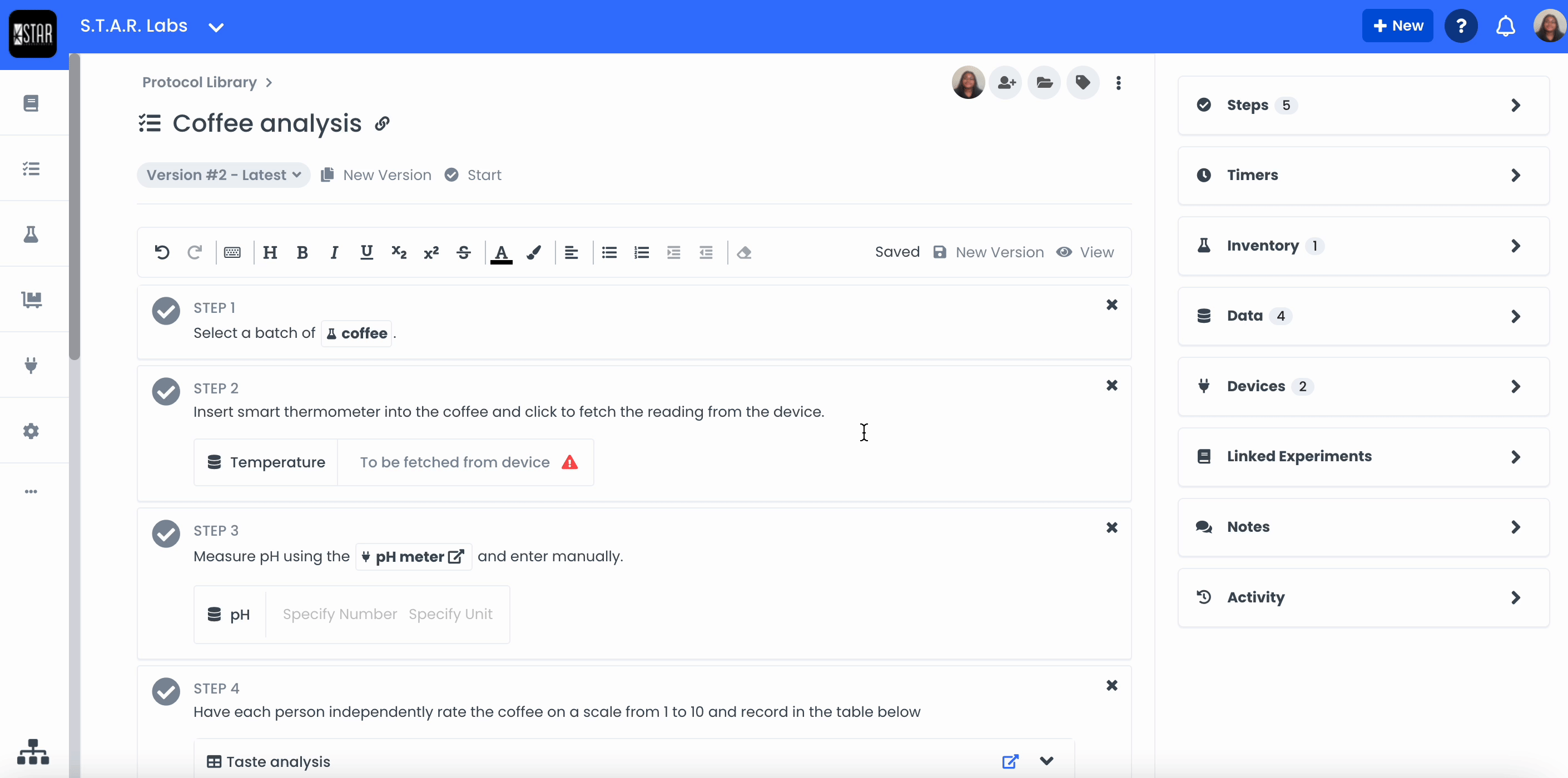This screenshot has height=778, width=1568.
Task: Select the devices plug icon in sidebar
Action: tap(31, 365)
